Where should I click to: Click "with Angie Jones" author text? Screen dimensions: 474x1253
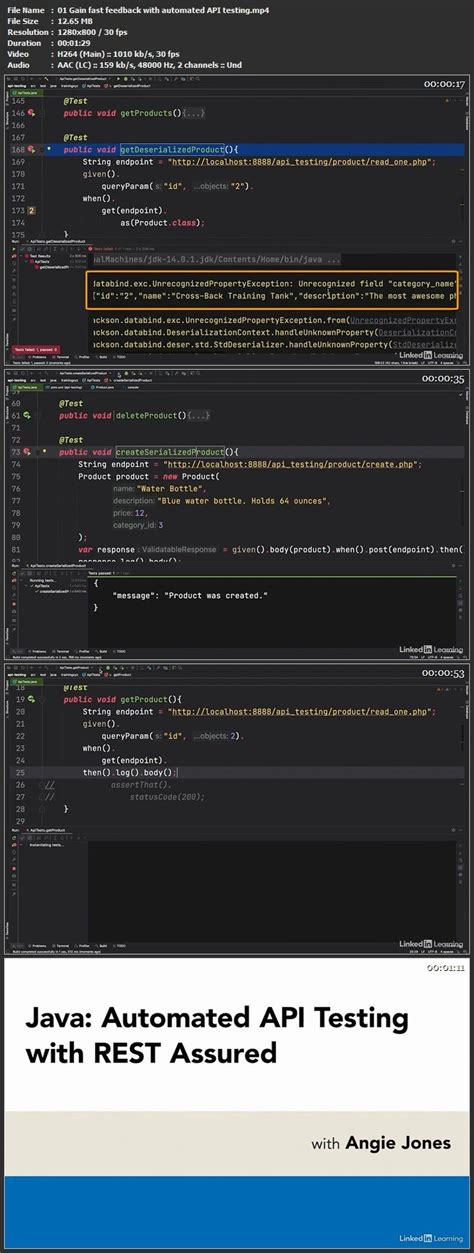(x=380, y=1141)
